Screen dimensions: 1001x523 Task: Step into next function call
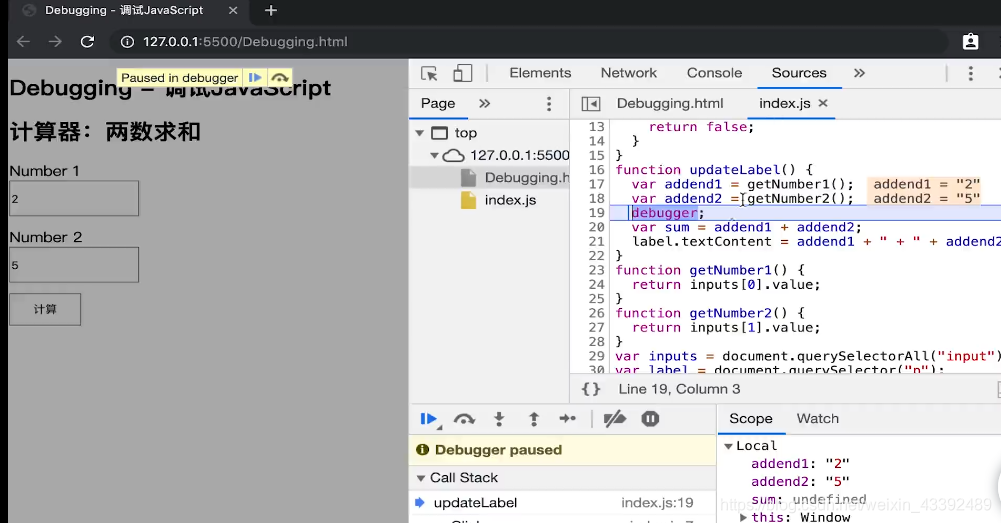pyautogui.click(x=499, y=419)
